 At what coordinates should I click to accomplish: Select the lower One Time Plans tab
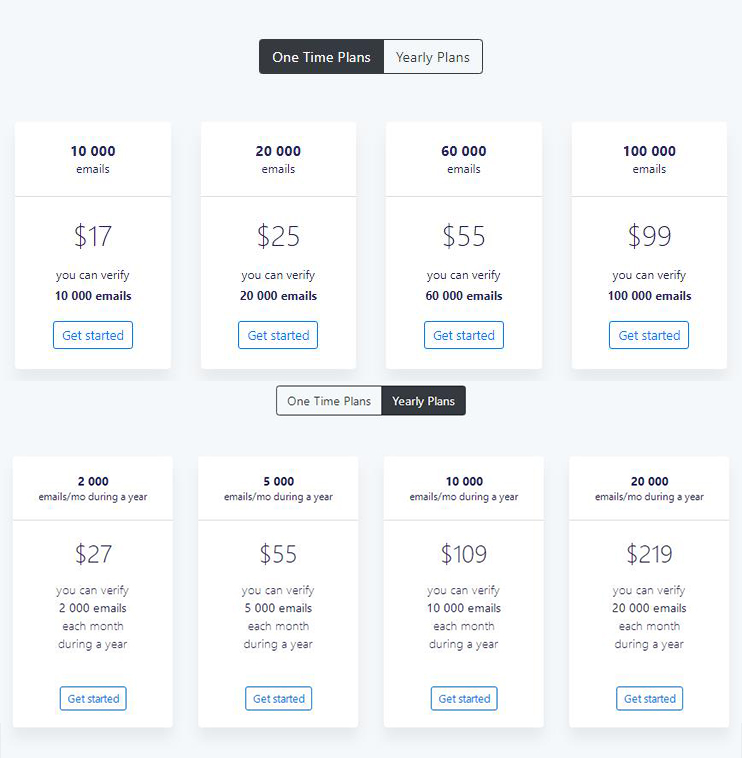(329, 401)
